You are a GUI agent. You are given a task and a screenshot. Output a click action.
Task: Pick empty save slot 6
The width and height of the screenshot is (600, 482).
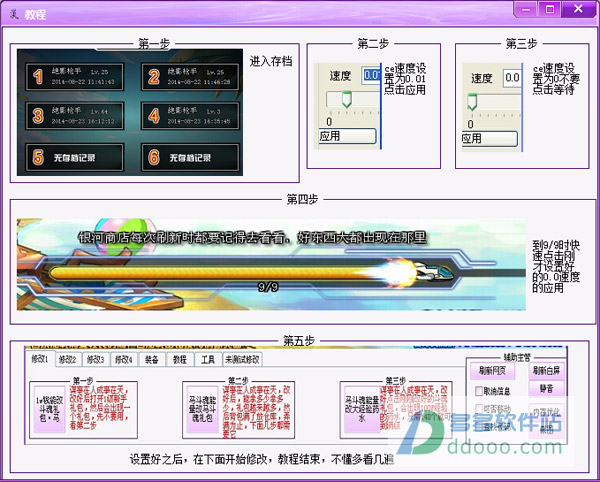click(190, 157)
